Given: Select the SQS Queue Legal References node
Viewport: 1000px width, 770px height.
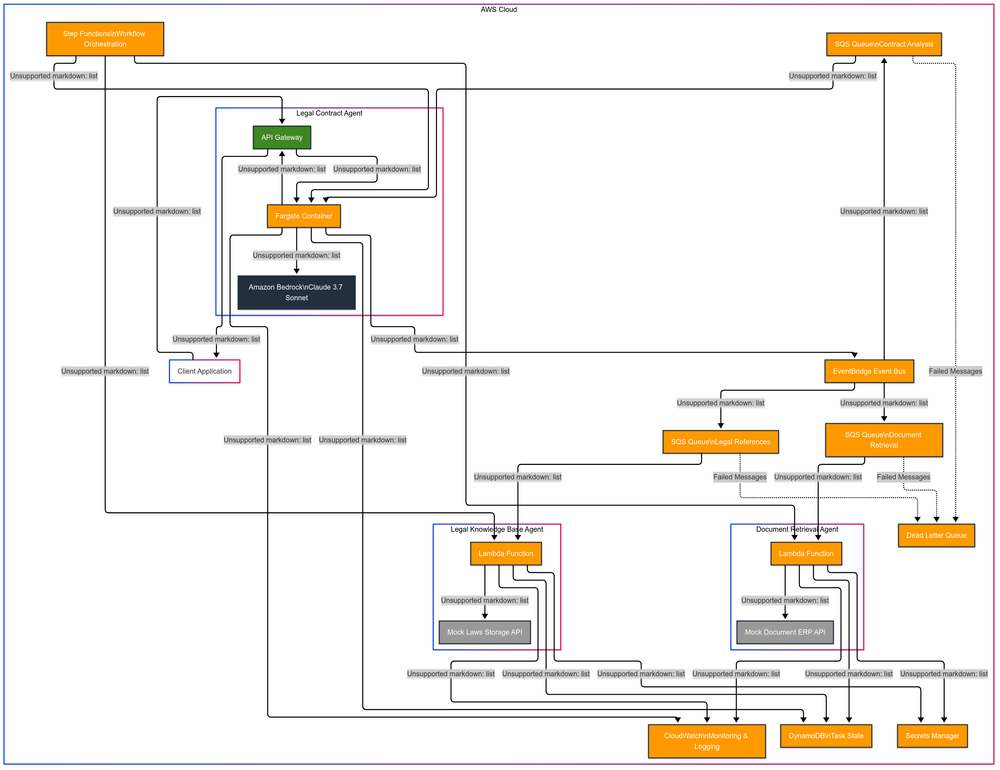Looking at the screenshot, I should [720, 441].
